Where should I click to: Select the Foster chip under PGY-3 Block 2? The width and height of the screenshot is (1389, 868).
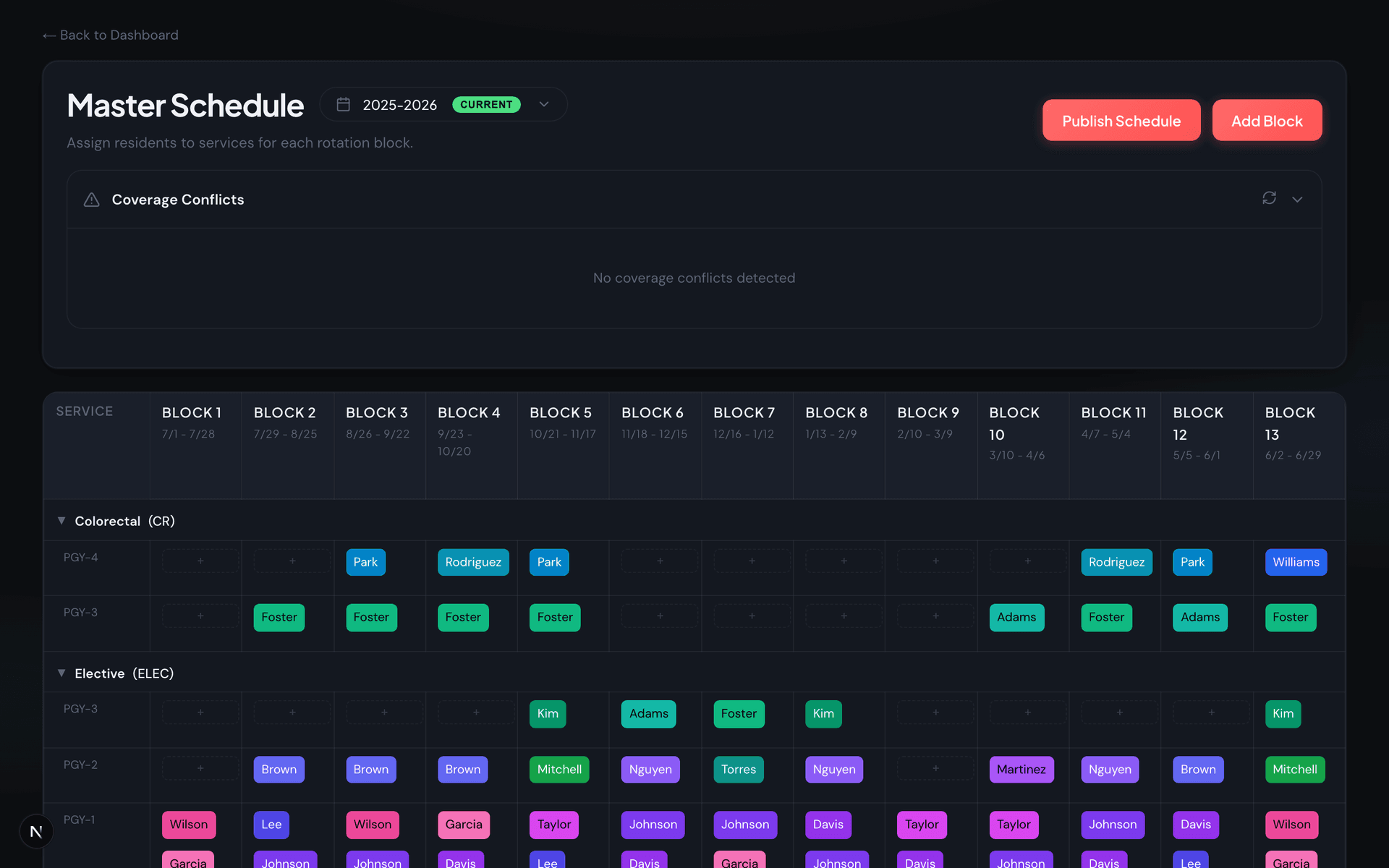[x=279, y=617]
